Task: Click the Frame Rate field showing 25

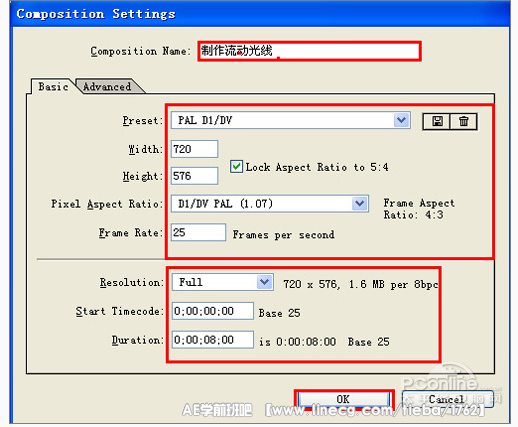Action: tap(198, 232)
